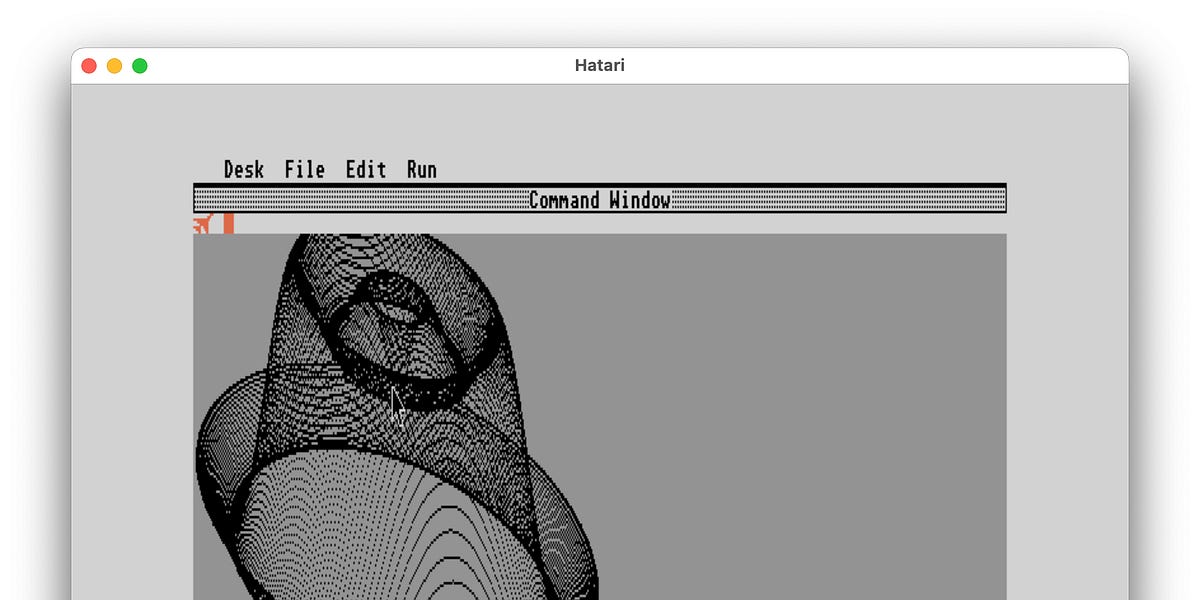The image size is (1200, 600).
Task: Click the yellow minimize button of Hatari window
Action: pos(114,64)
